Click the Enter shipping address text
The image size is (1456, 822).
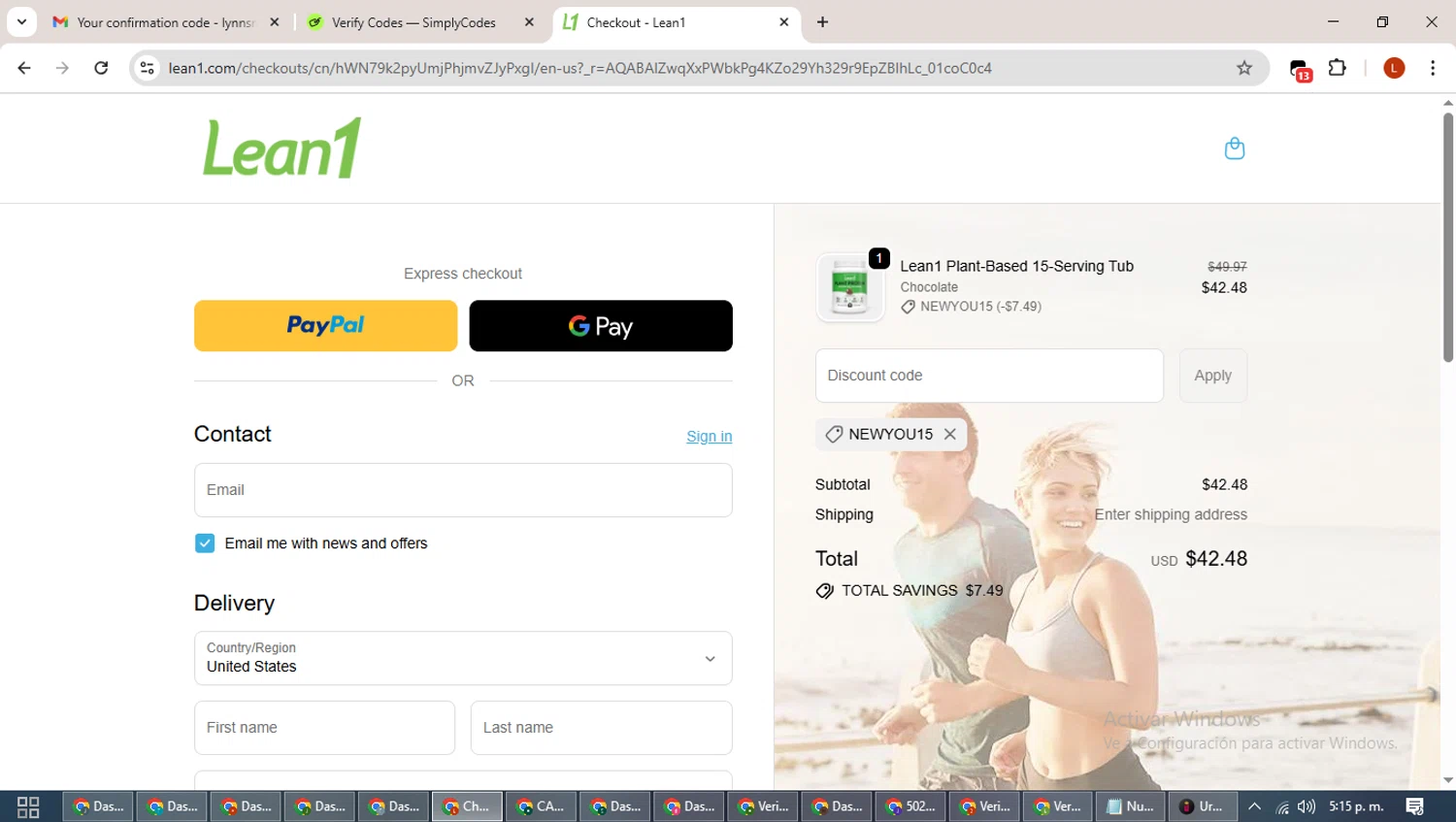coord(1171,514)
